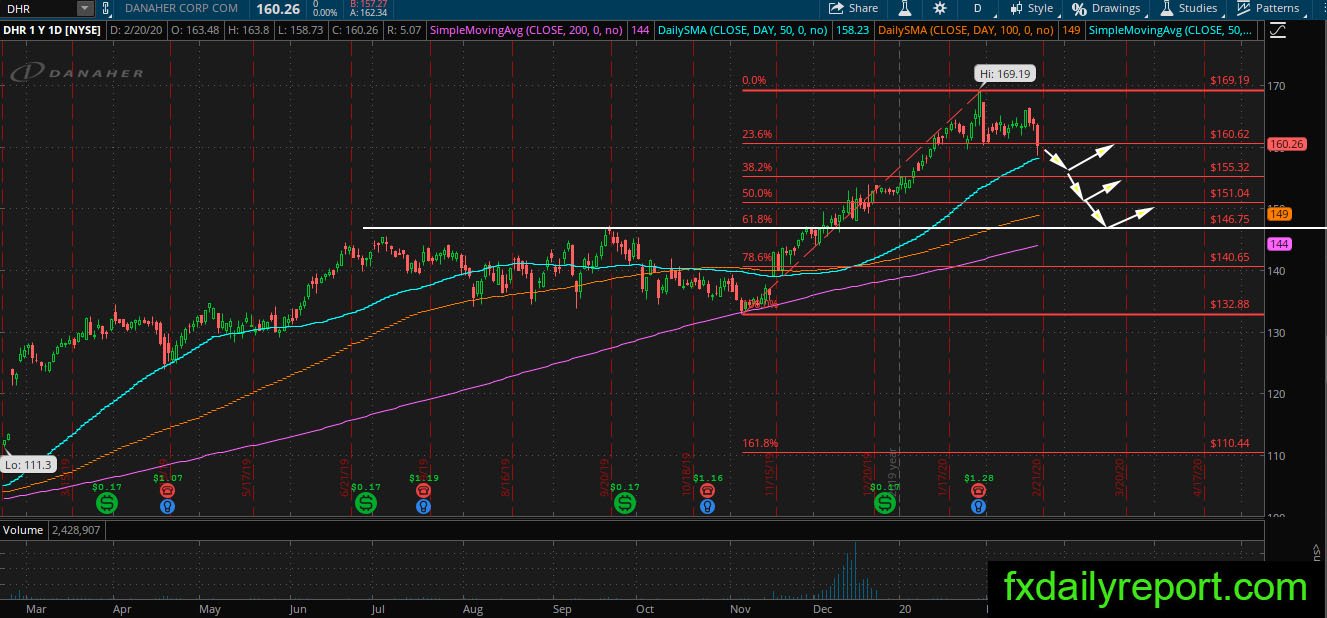
Task: Click the $146.75 Fibonacci price label
Action: [x=1229, y=218]
